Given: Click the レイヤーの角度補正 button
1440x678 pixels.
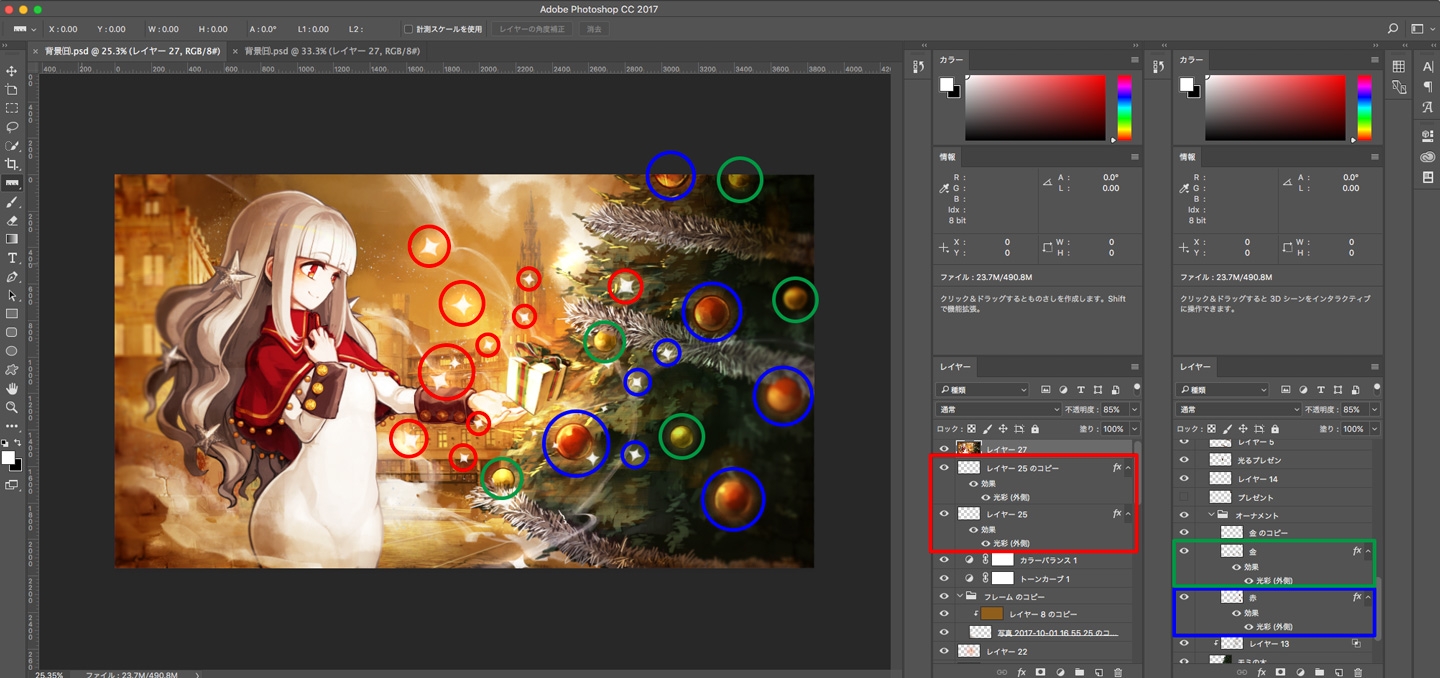Looking at the screenshot, I should [x=532, y=29].
